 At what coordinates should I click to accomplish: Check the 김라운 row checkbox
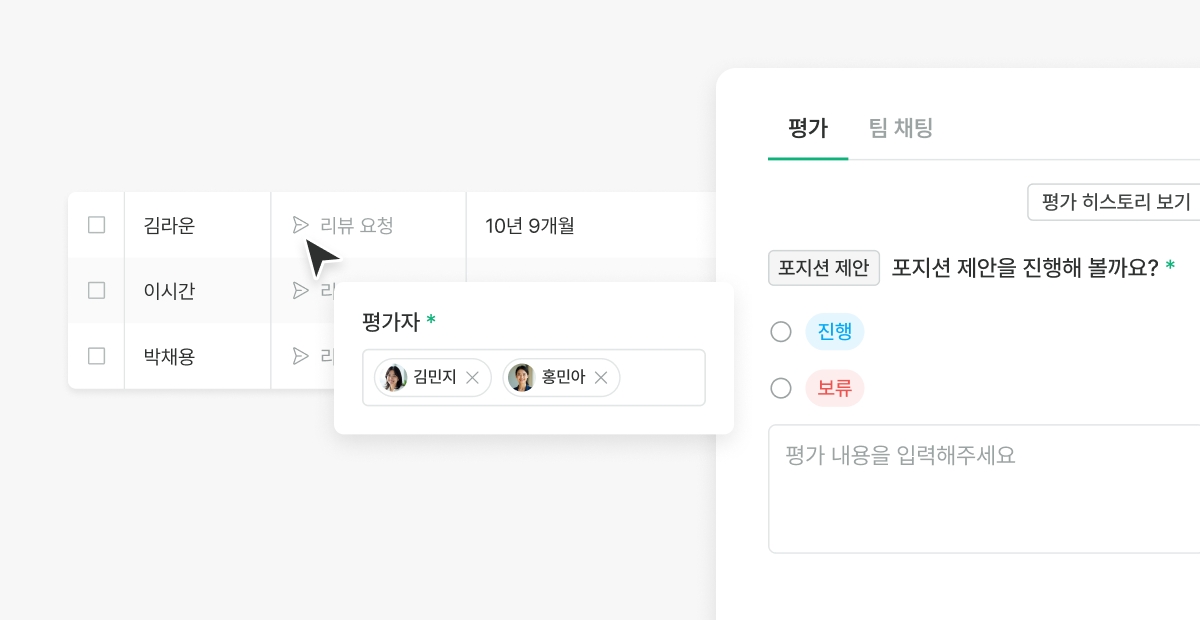coord(96,225)
